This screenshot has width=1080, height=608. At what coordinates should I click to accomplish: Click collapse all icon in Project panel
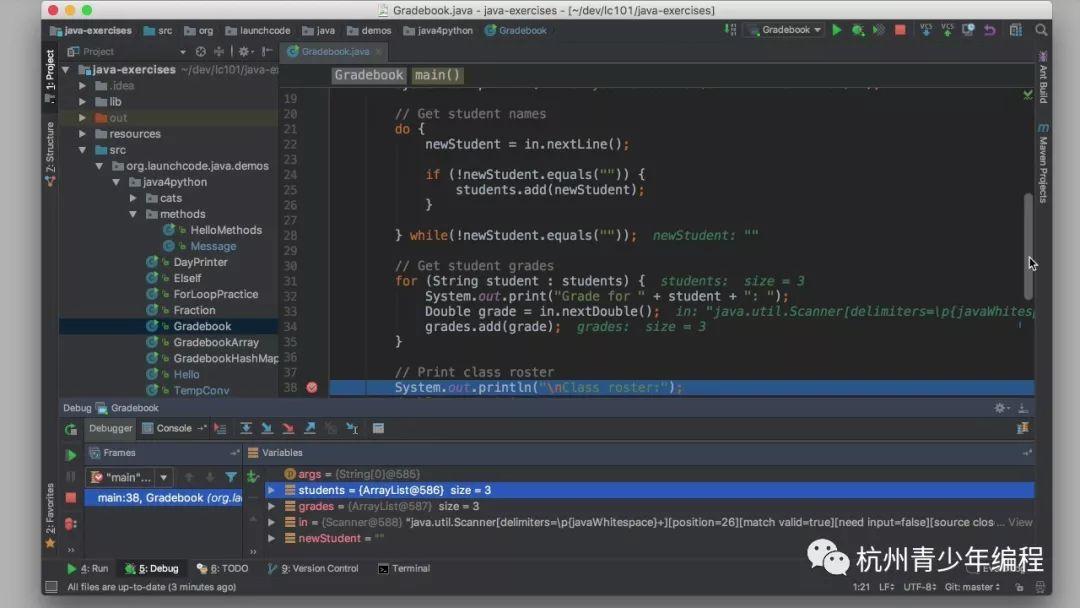(219, 52)
